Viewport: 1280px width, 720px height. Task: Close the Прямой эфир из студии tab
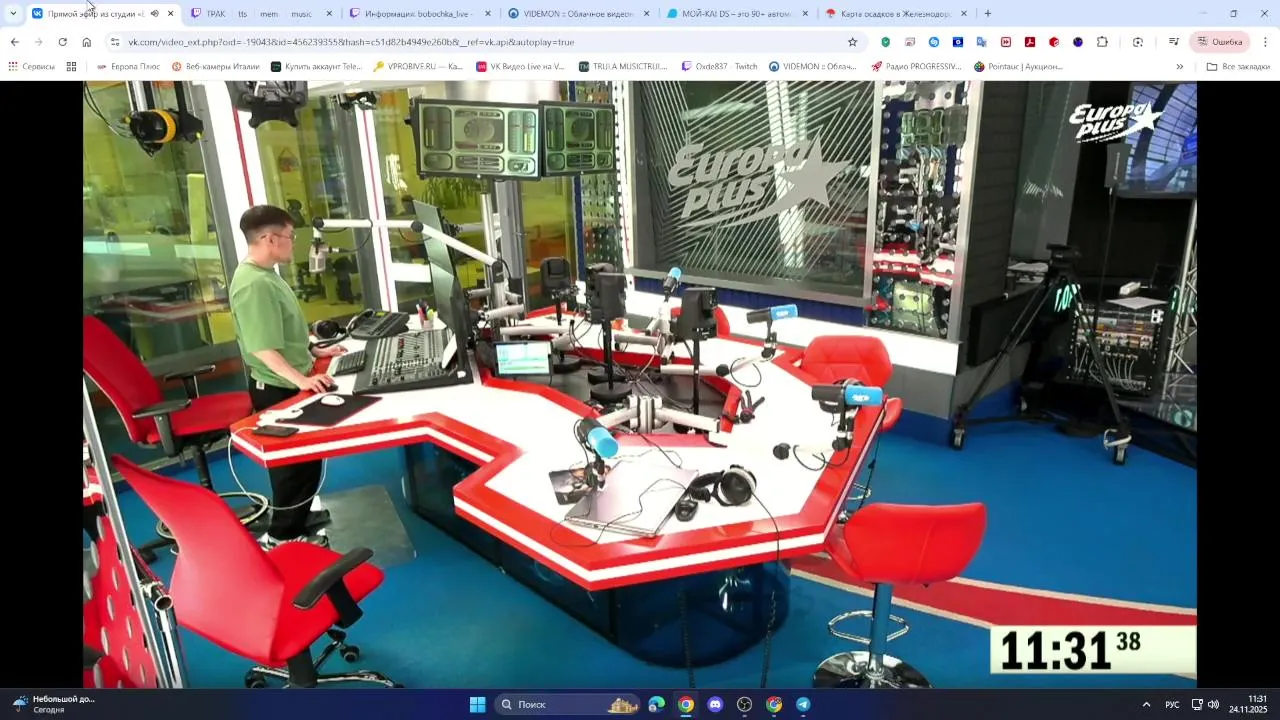170,14
